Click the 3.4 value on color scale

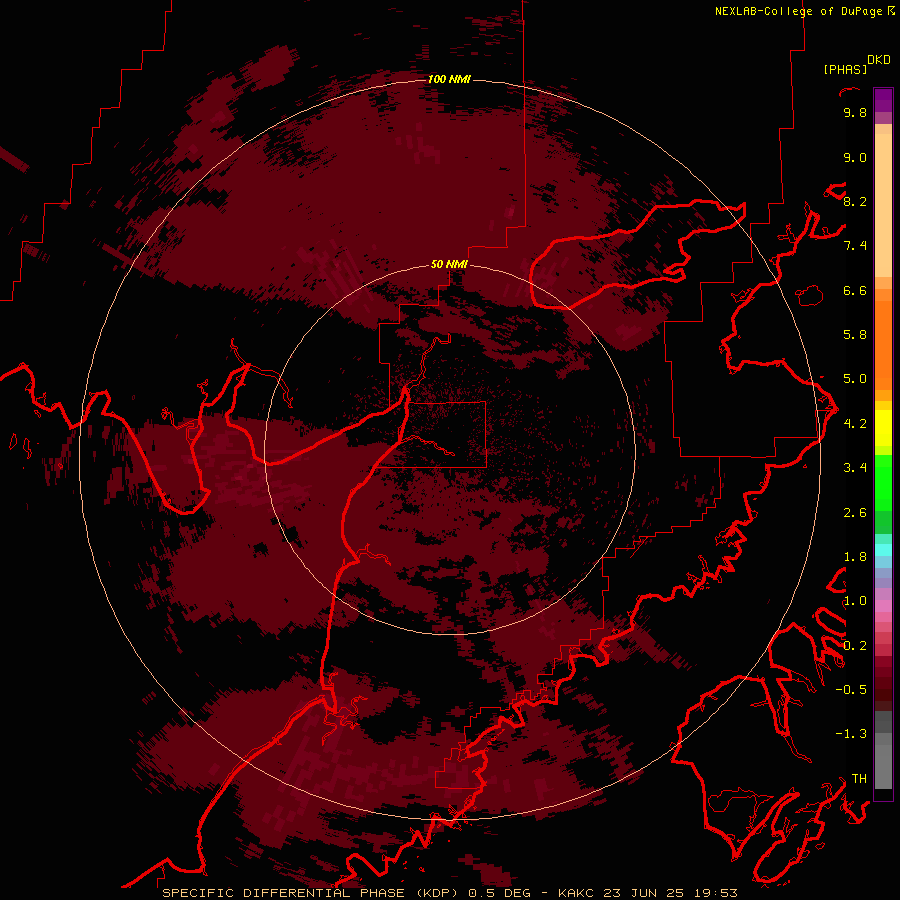pyautogui.click(x=855, y=468)
